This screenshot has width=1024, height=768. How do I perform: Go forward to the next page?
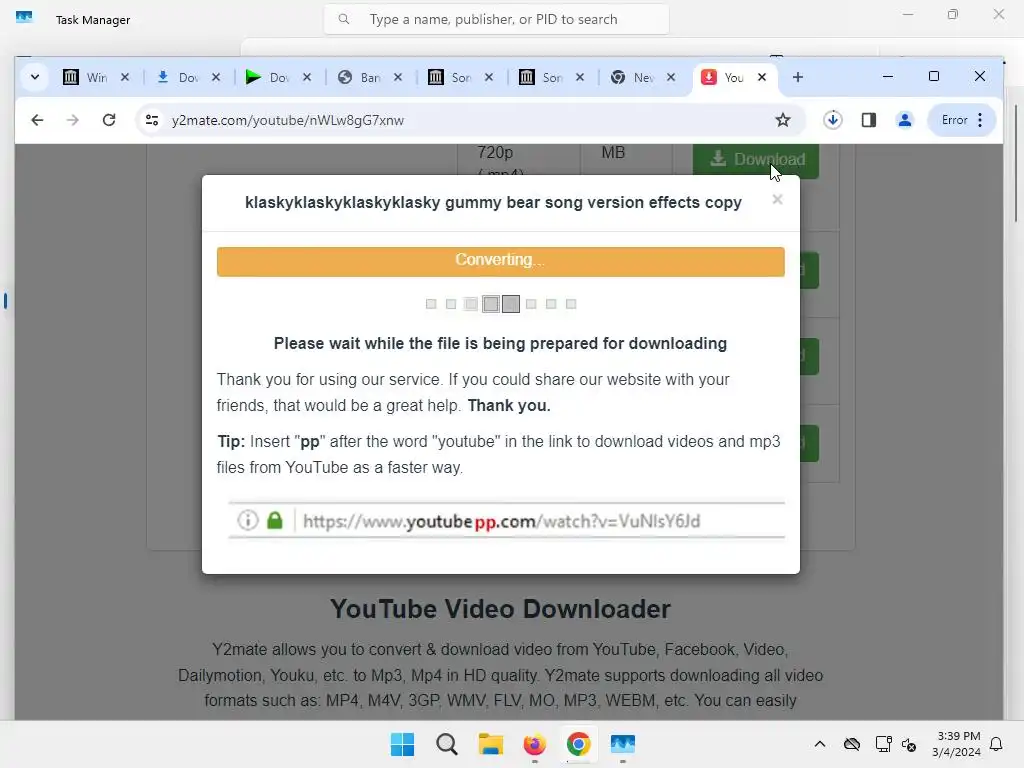(x=72, y=120)
